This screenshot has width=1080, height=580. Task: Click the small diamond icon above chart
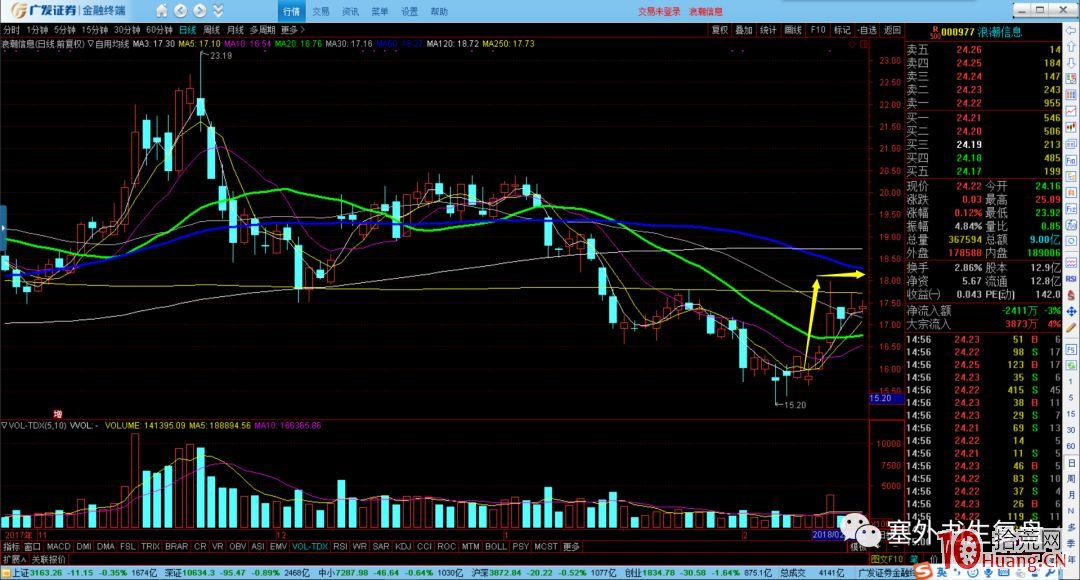click(x=852, y=44)
